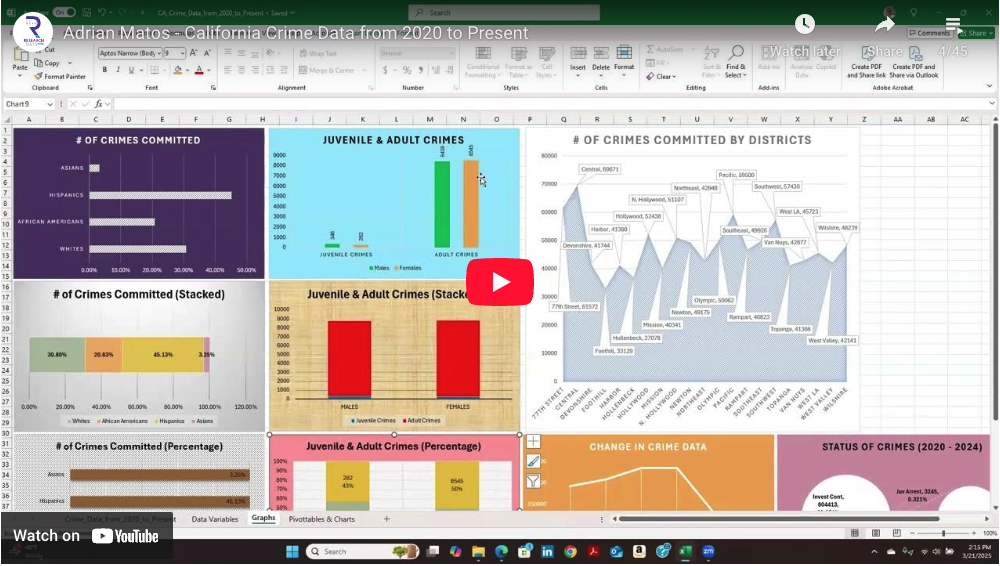
Task: Open the Excel taskbar icon
Action: (x=685, y=551)
